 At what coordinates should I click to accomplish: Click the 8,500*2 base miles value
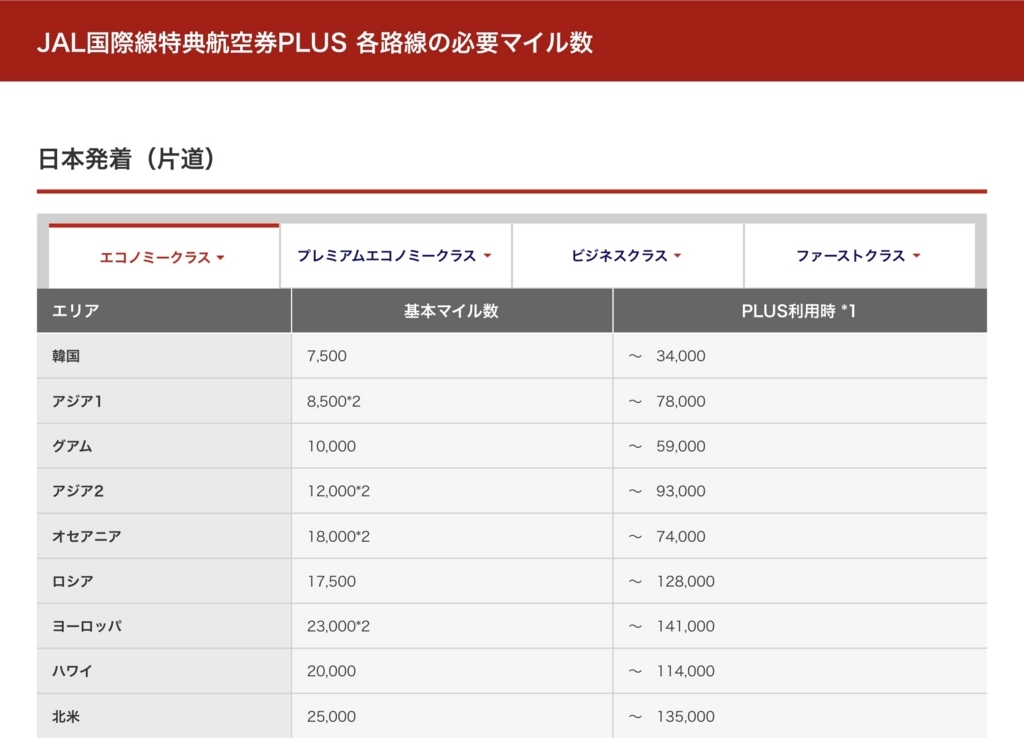click(x=333, y=401)
